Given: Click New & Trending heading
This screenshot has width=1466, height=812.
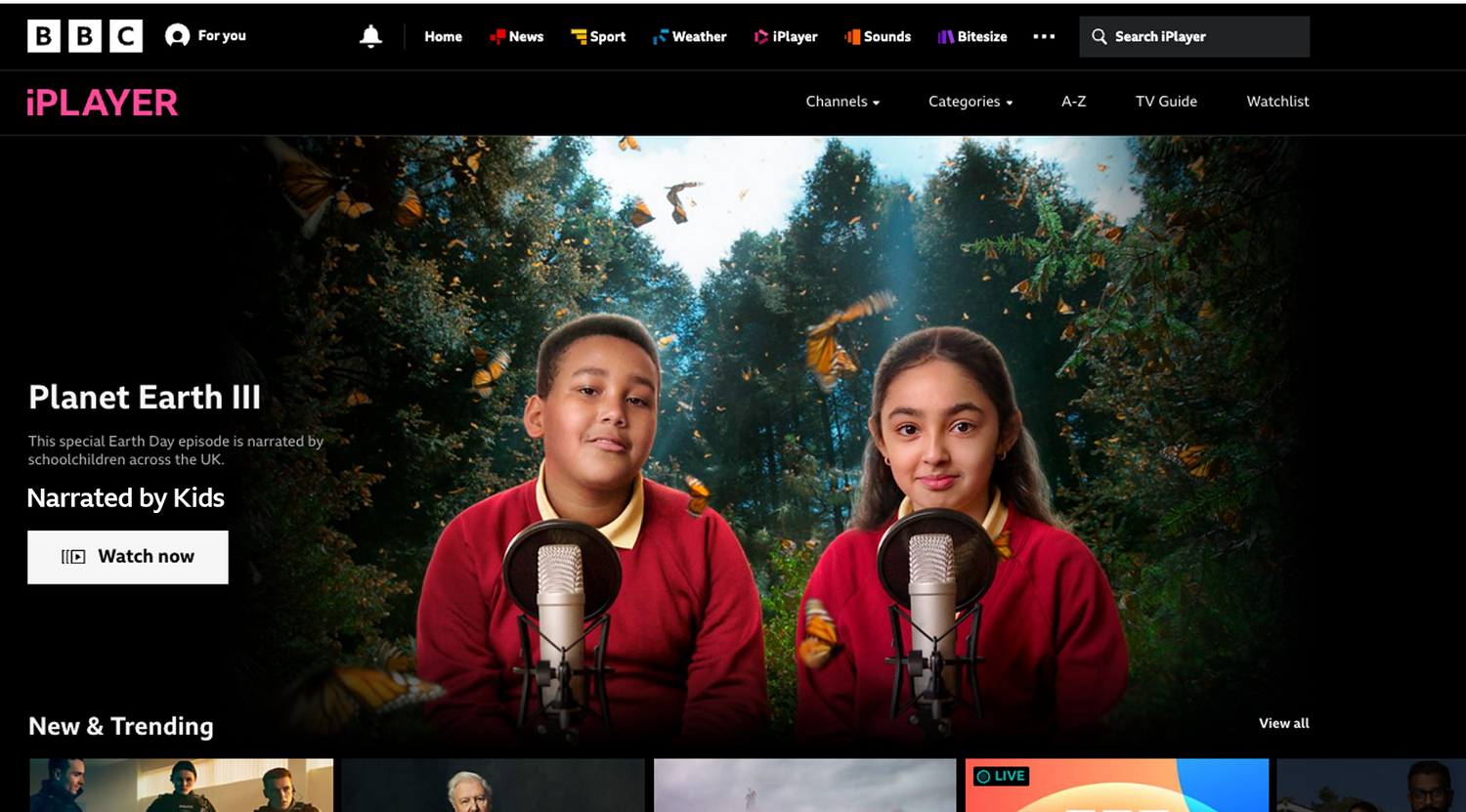Looking at the screenshot, I should (121, 726).
